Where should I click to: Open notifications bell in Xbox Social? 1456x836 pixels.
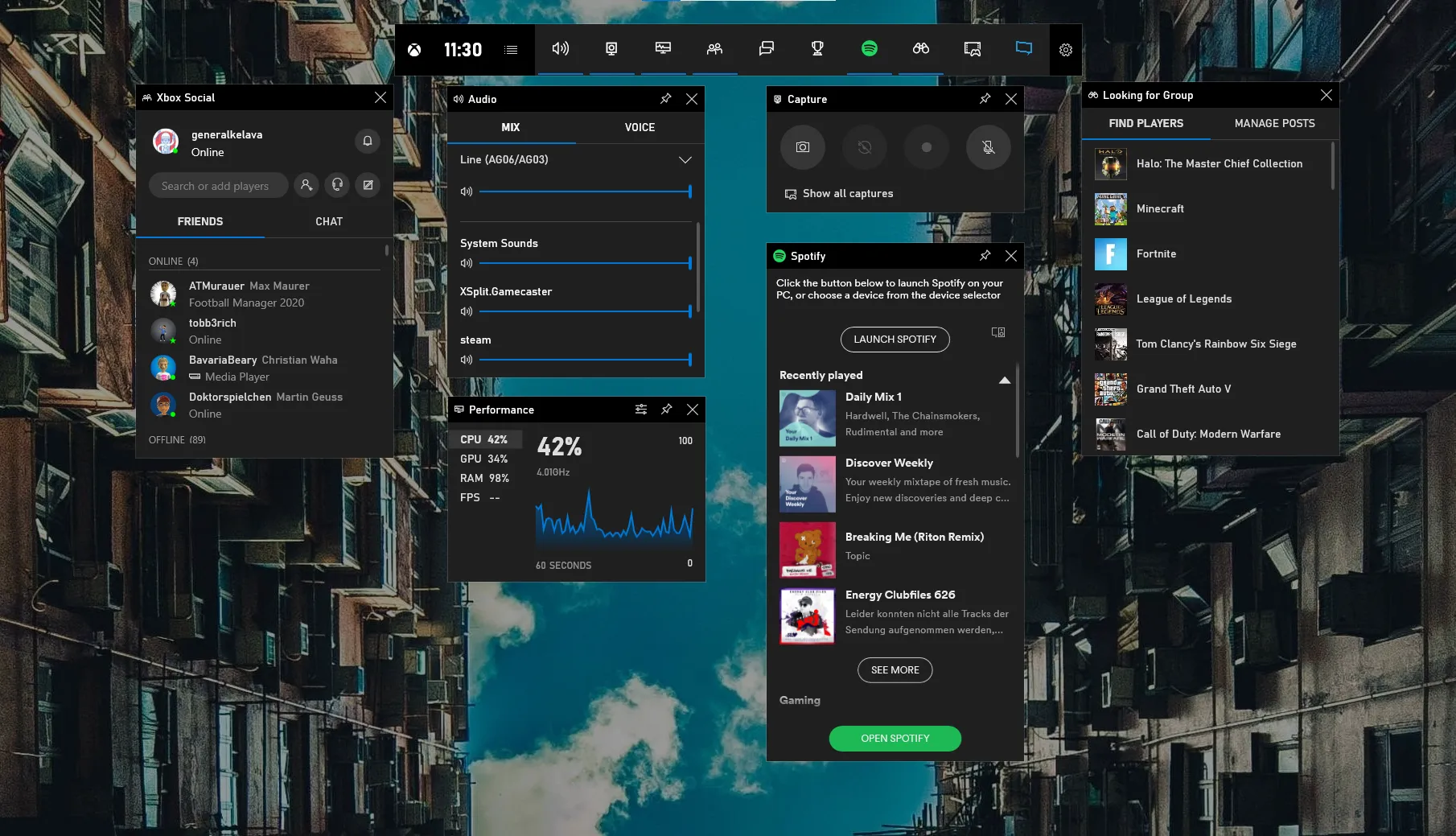[368, 141]
